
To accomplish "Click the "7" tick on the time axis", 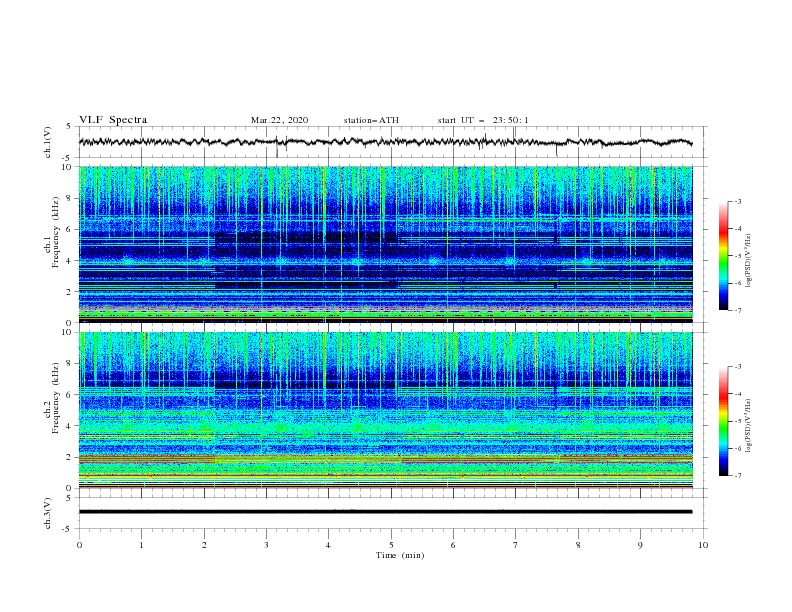I will [516, 545].
